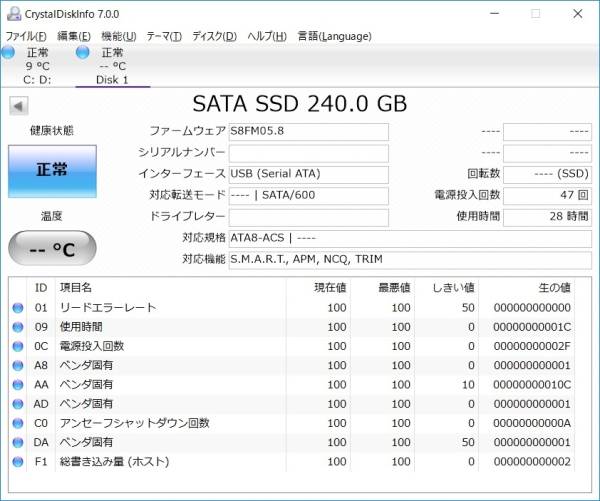Click status orb for ID DA row
Screen dimensions: 600x501
[18, 442]
